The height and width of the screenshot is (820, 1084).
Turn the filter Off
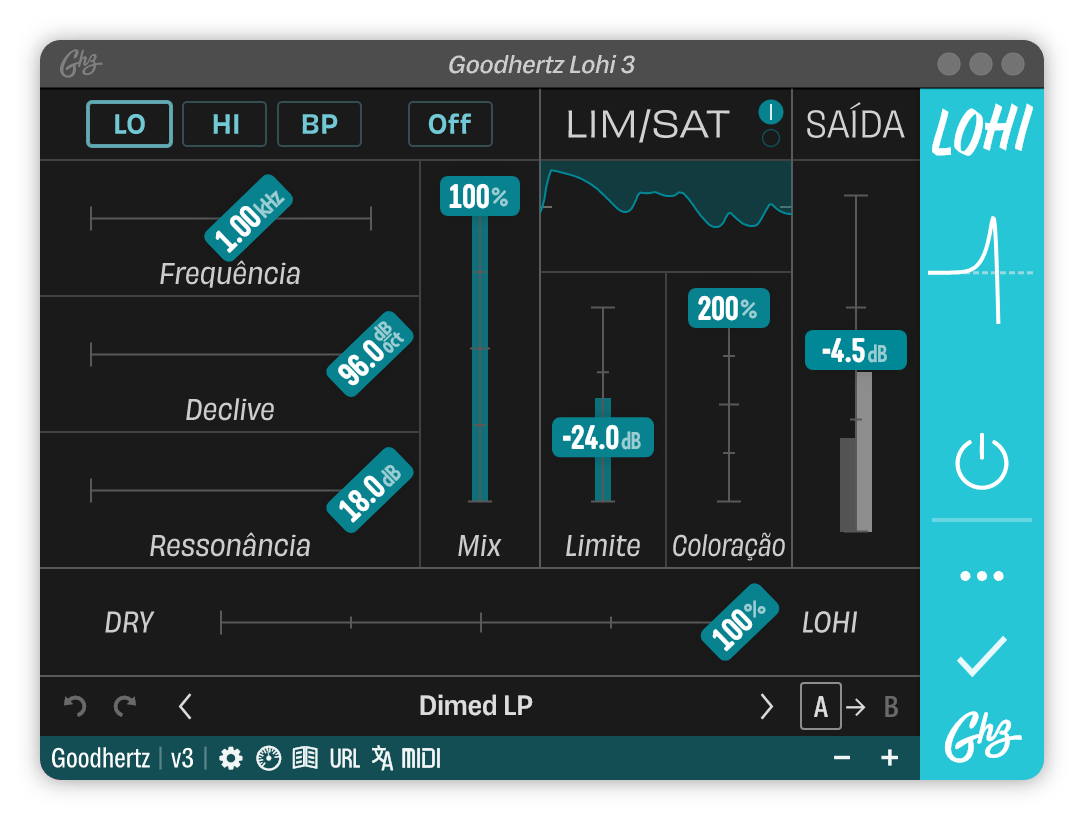point(450,124)
